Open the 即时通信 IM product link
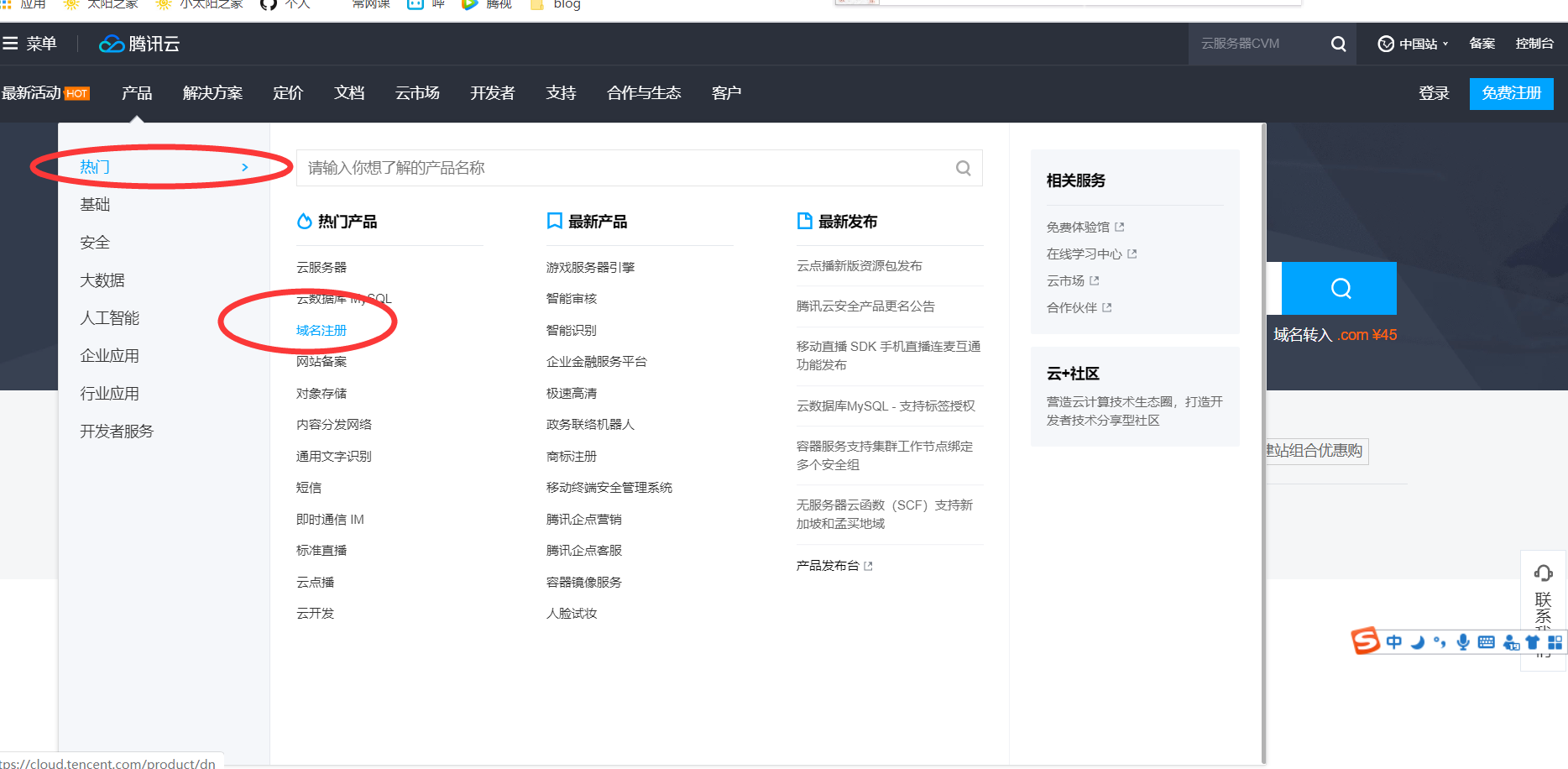The height and width of the screenshot is (769, 1568). (330, 519)
